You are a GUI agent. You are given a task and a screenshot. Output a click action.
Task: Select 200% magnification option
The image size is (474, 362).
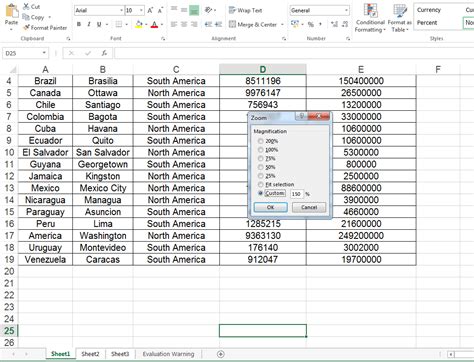click(x=261, y=141)
